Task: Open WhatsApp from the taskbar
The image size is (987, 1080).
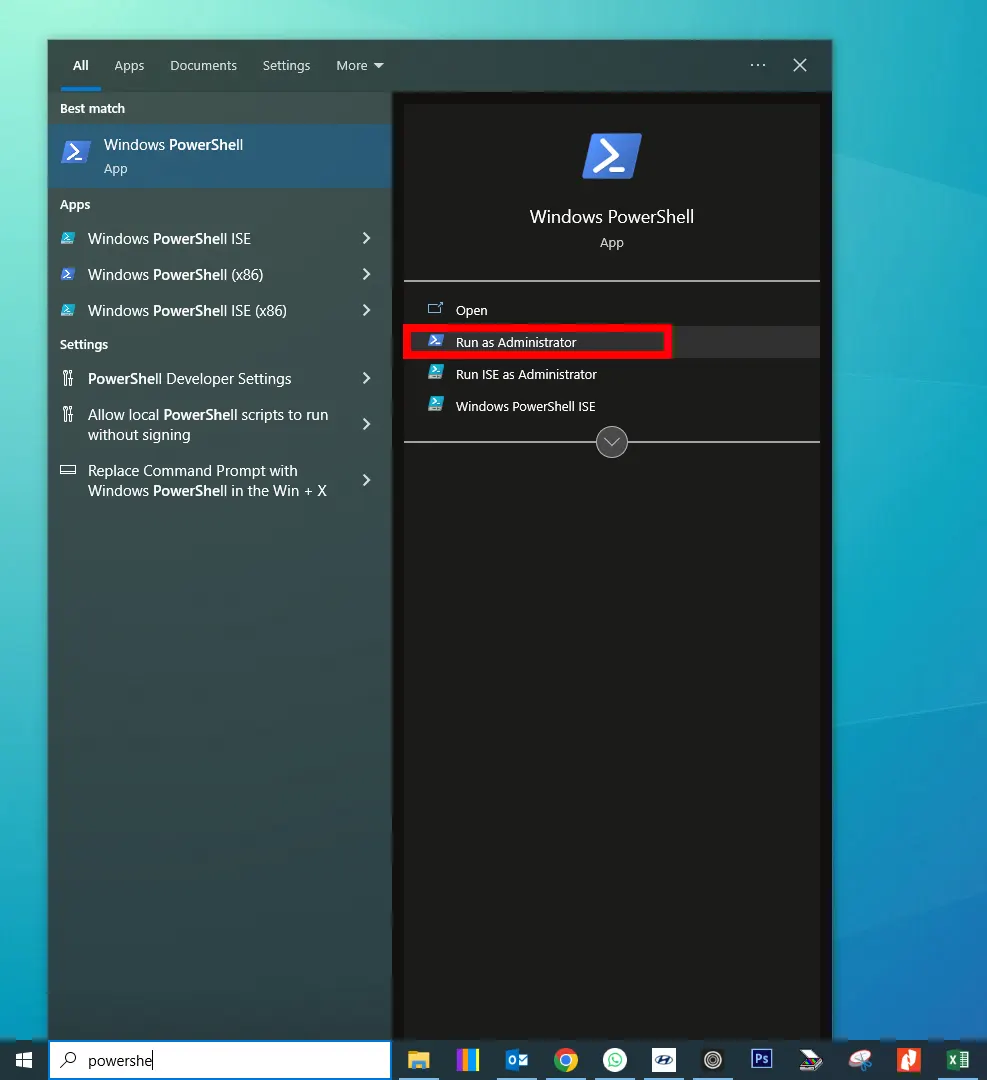Action: click(614, 1060)
